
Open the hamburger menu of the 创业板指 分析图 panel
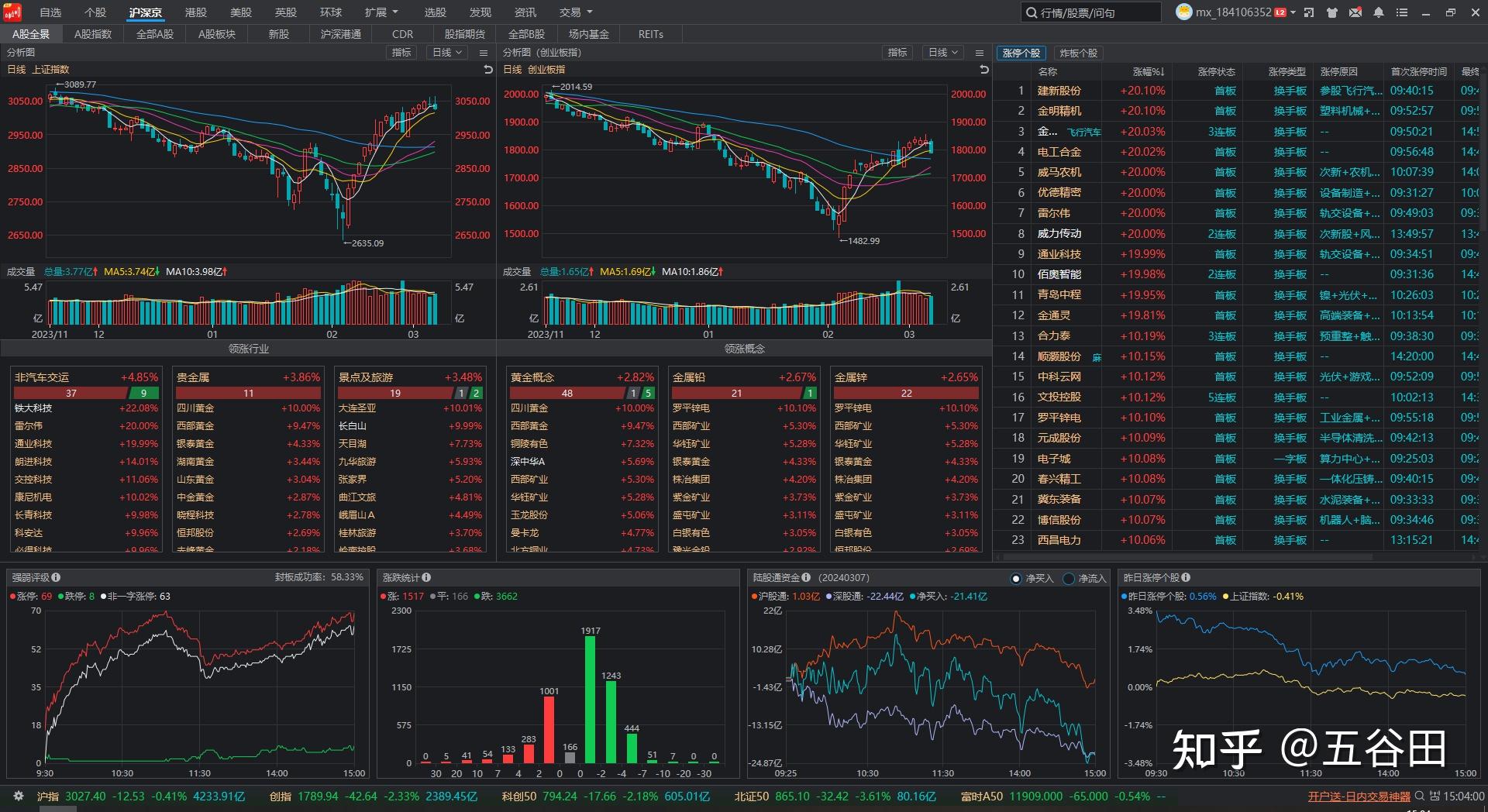tap(980, 53)
